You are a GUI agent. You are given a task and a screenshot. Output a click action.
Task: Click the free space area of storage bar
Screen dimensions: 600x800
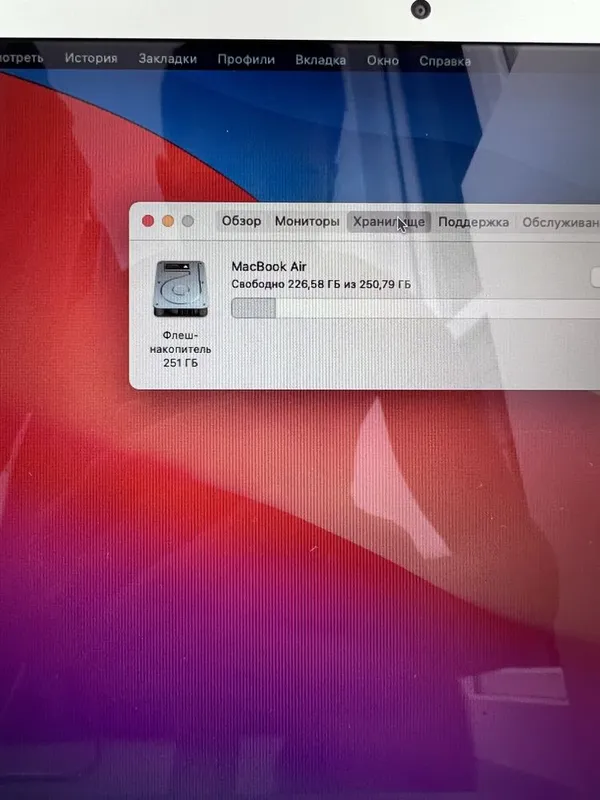coord(430,310)
